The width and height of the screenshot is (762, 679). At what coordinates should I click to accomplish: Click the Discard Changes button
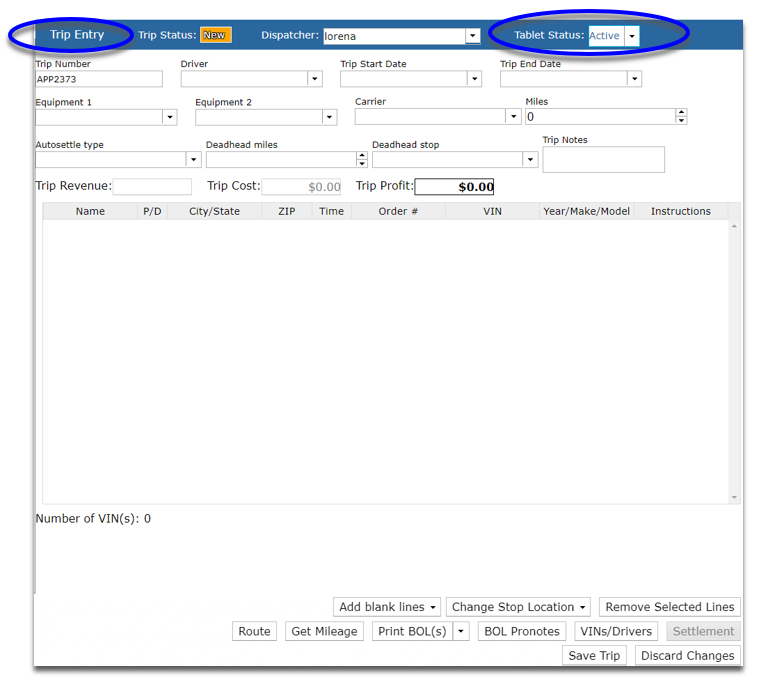click(688, 656)
